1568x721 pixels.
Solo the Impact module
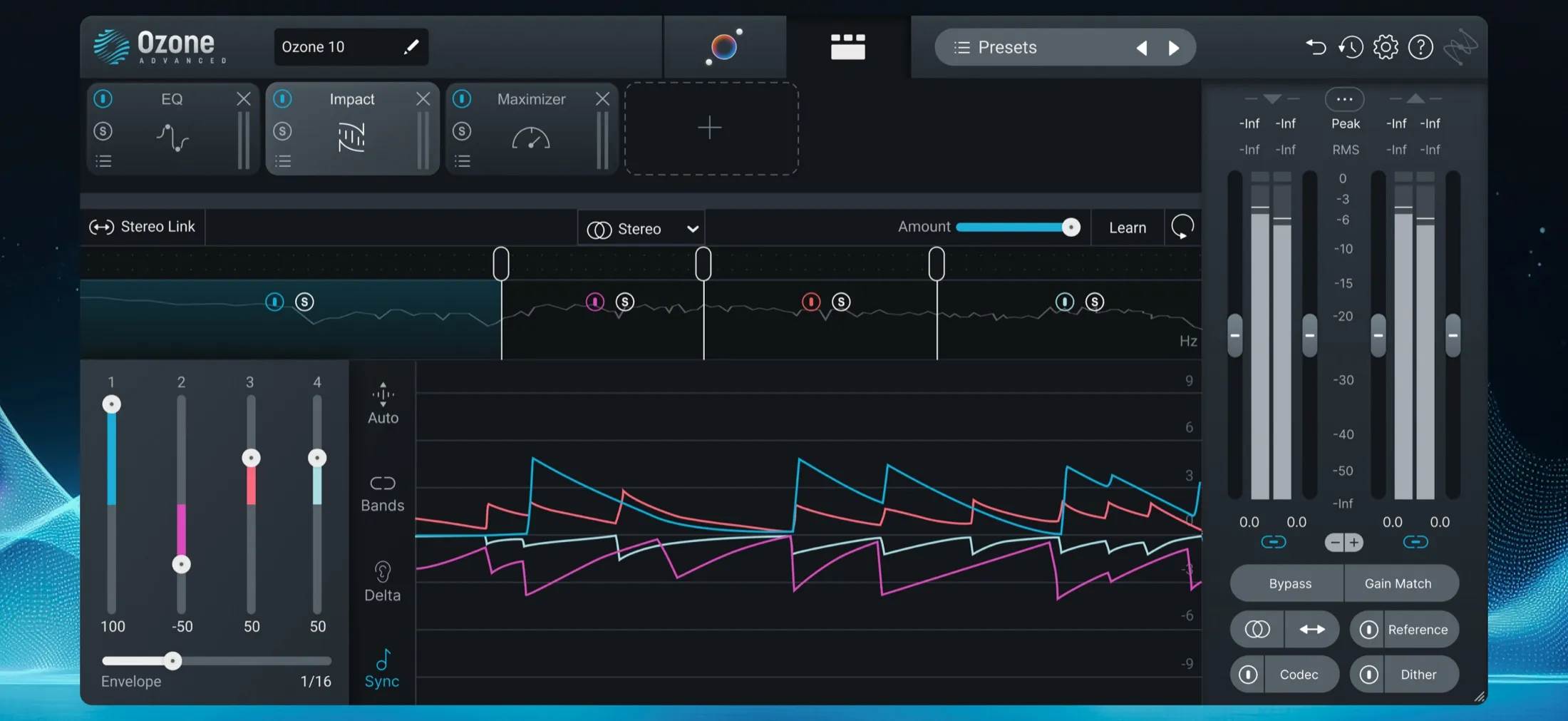(x=283, y=131)
